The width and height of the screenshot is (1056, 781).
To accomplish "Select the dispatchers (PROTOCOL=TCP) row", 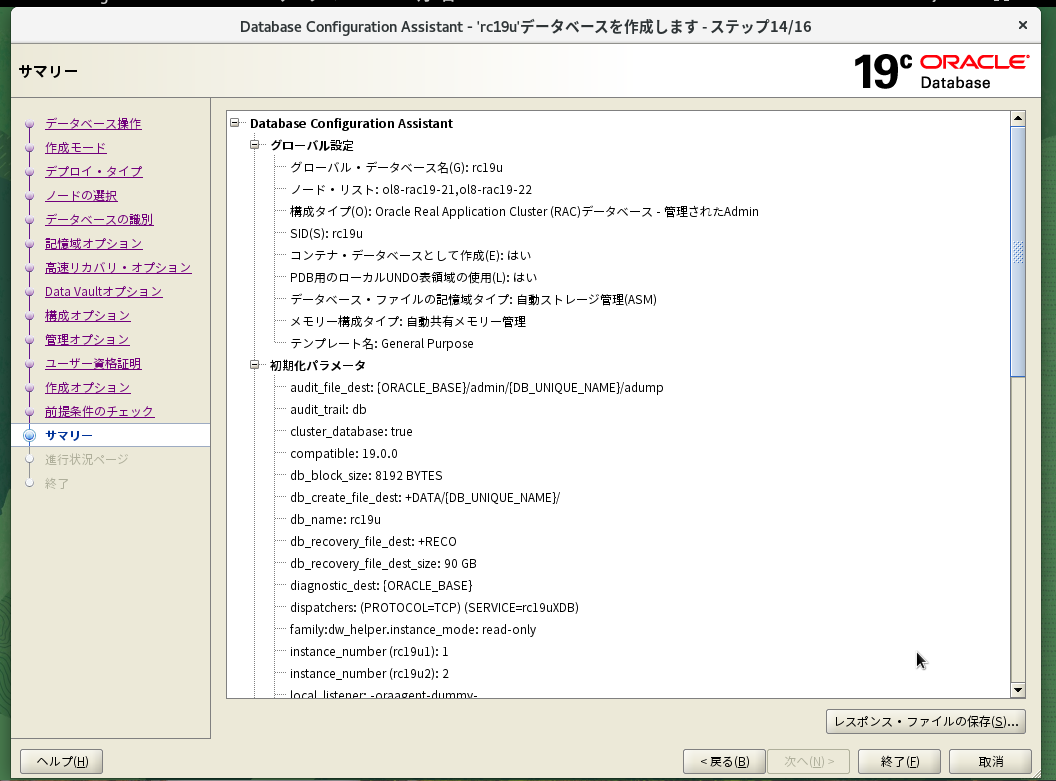I will click(x=434, y=607).
